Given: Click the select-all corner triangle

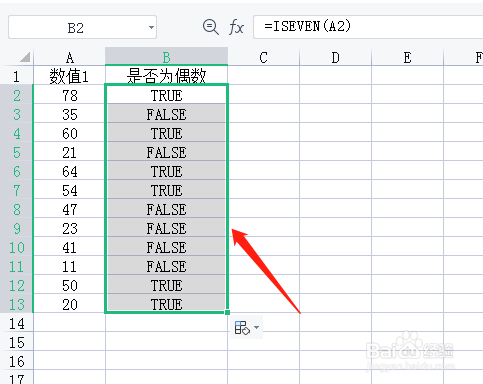Looking at the screenshot, I should (25, 57).
